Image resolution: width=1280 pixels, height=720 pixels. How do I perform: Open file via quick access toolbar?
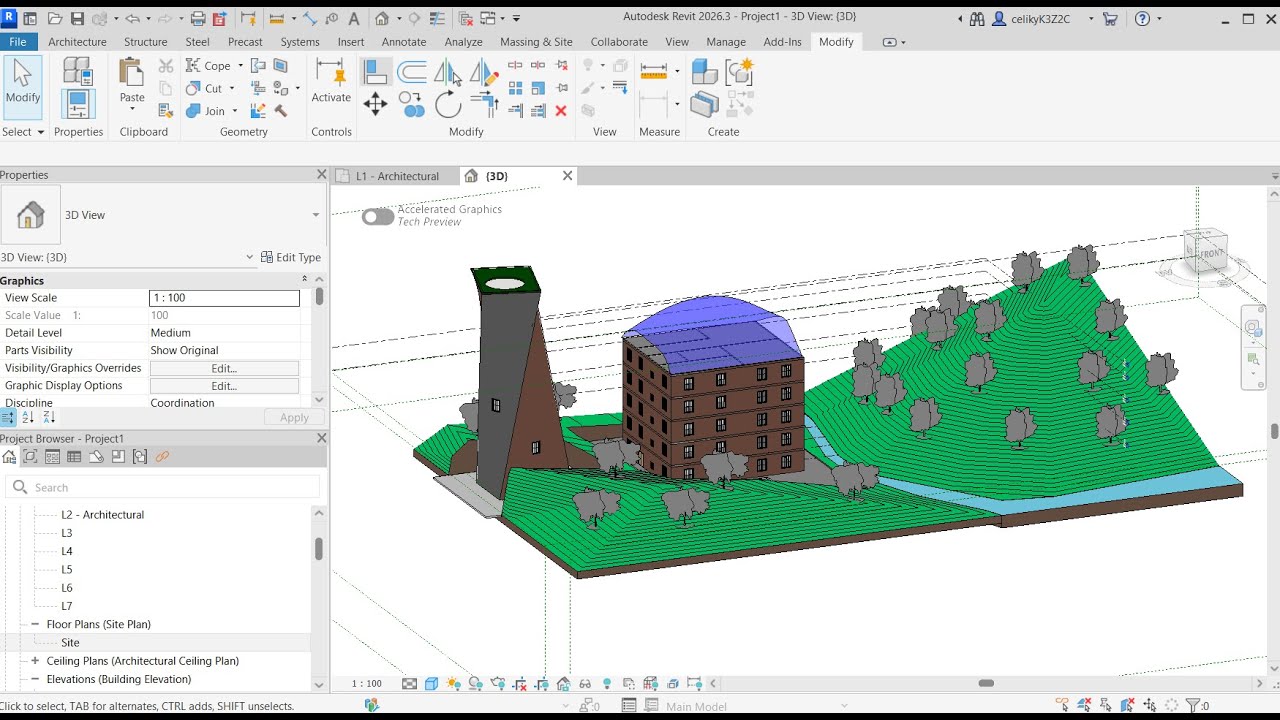tap(55, 18)
